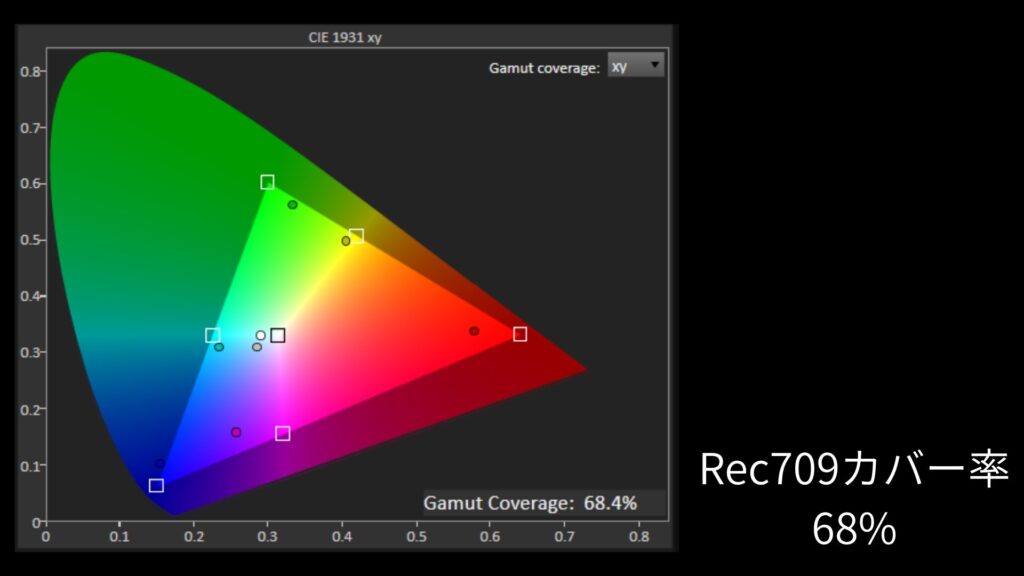Image resolution: width=1024 pixels, height=576 pixels.
Task: Select the magenta secondary target square
Action: pyautogui.click(x=283, y=433)
